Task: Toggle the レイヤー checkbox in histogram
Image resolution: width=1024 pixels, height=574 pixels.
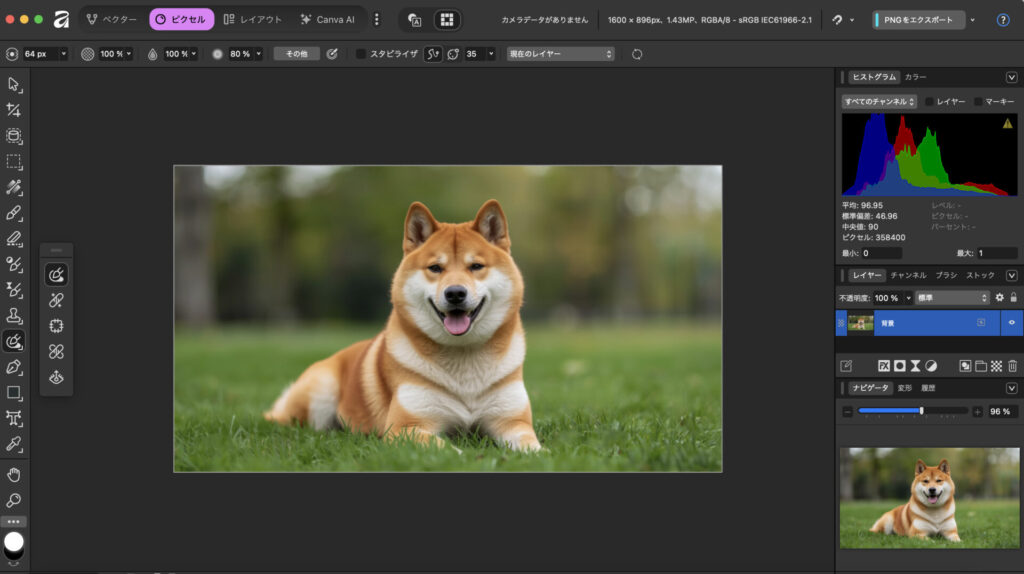Action: (x=929, y=101)
